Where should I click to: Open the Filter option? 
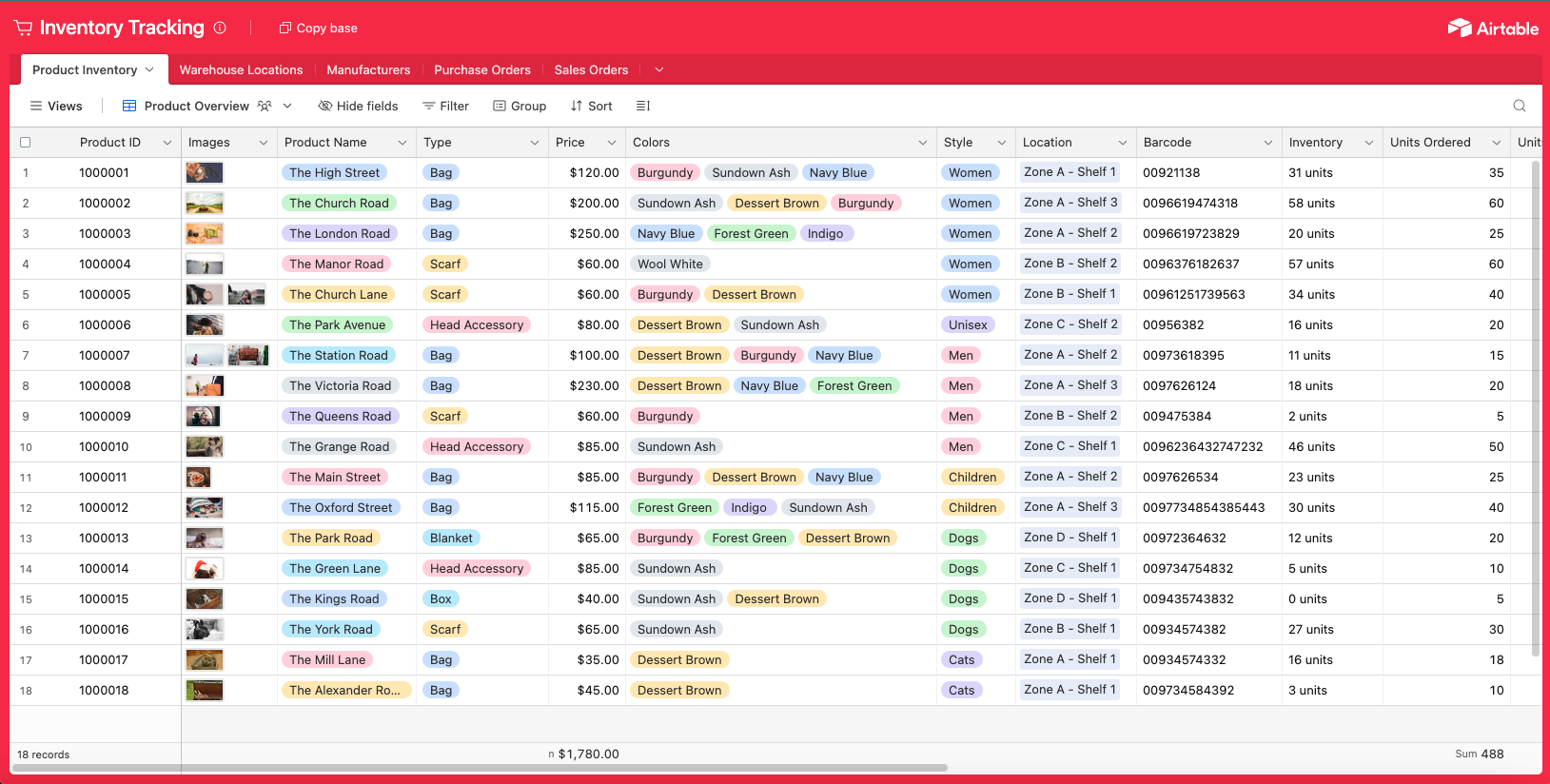click(x=445, y=106)
